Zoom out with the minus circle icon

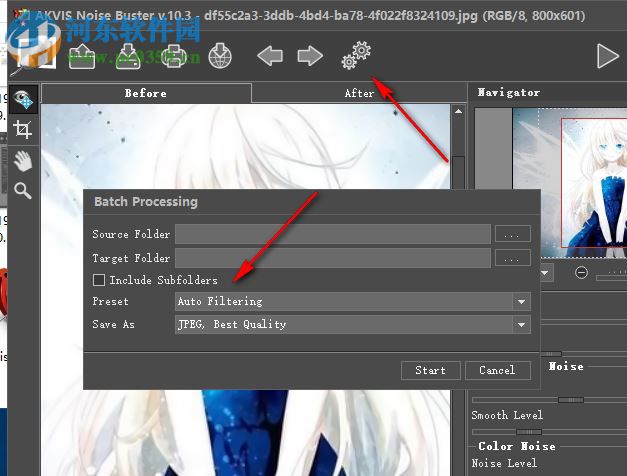tap(581, 273)
